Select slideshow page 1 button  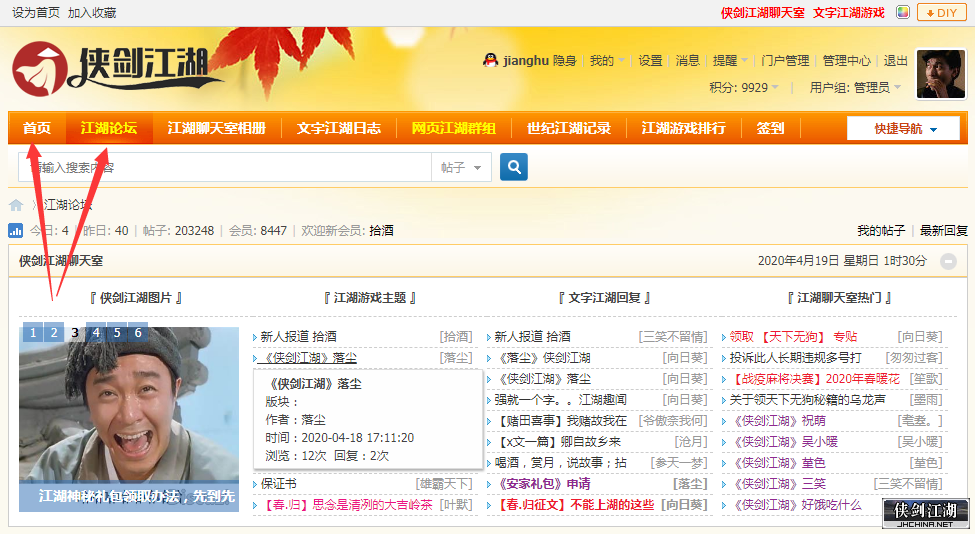tap(33, 333)
